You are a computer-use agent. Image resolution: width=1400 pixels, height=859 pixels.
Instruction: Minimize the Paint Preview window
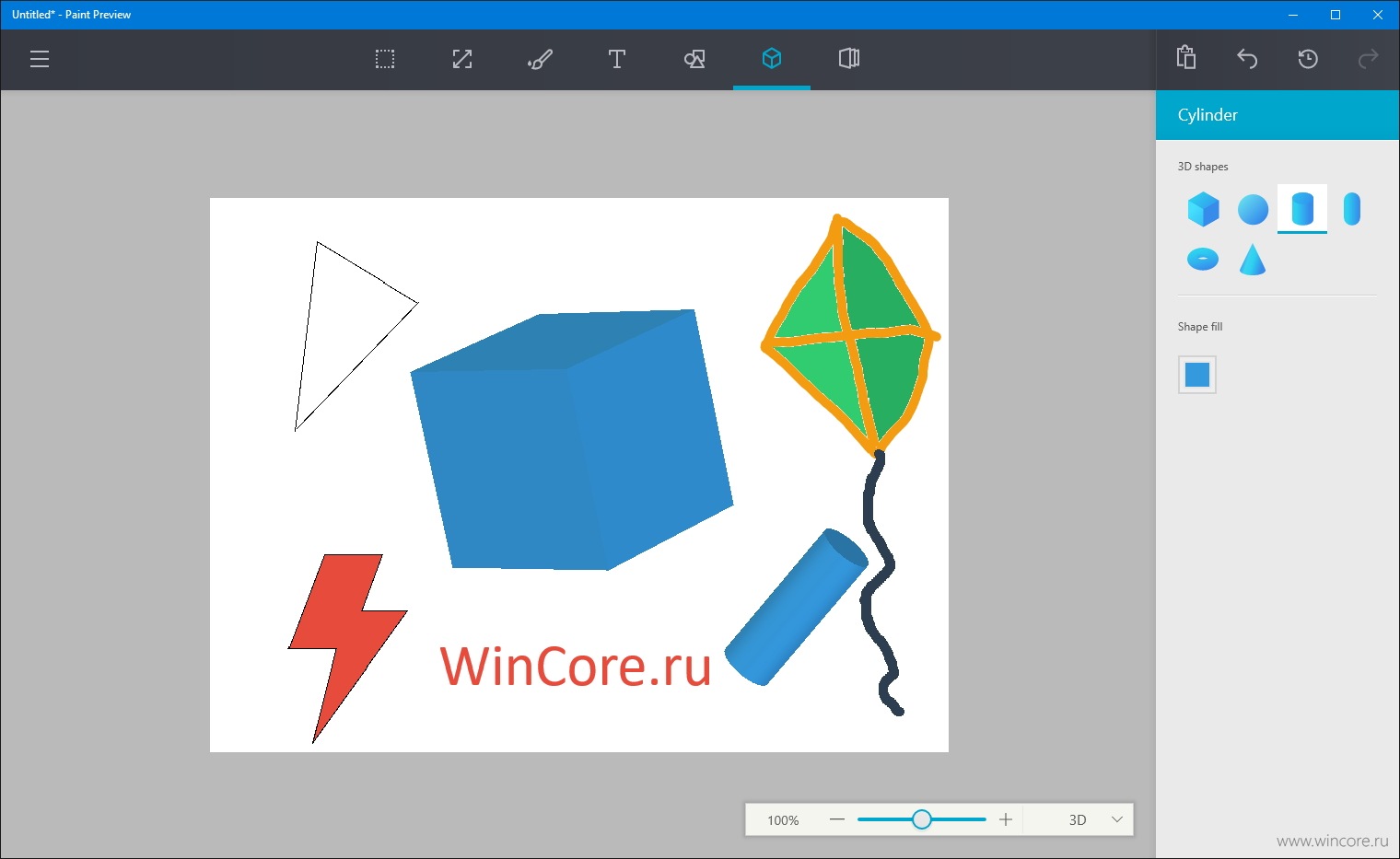point(1293,15)
